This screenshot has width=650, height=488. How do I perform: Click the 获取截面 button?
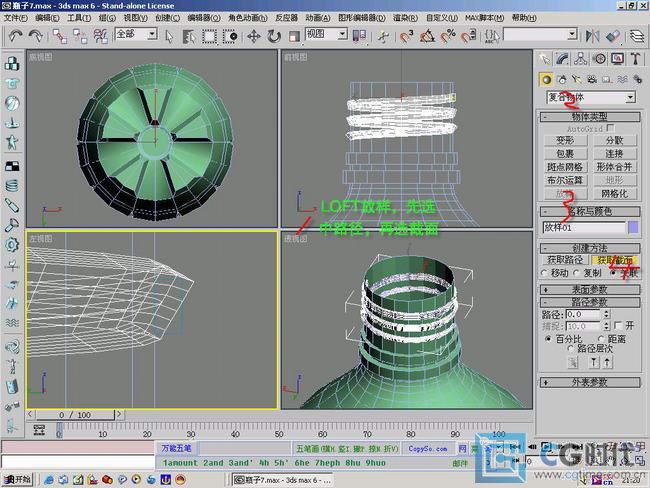pos(614,260)
